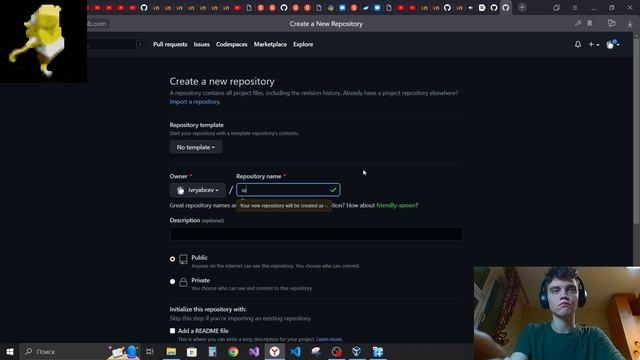Open the browser hamburger menu
Image resolution: width=640 pixels, height=360 pixels.
click(575, 7)
